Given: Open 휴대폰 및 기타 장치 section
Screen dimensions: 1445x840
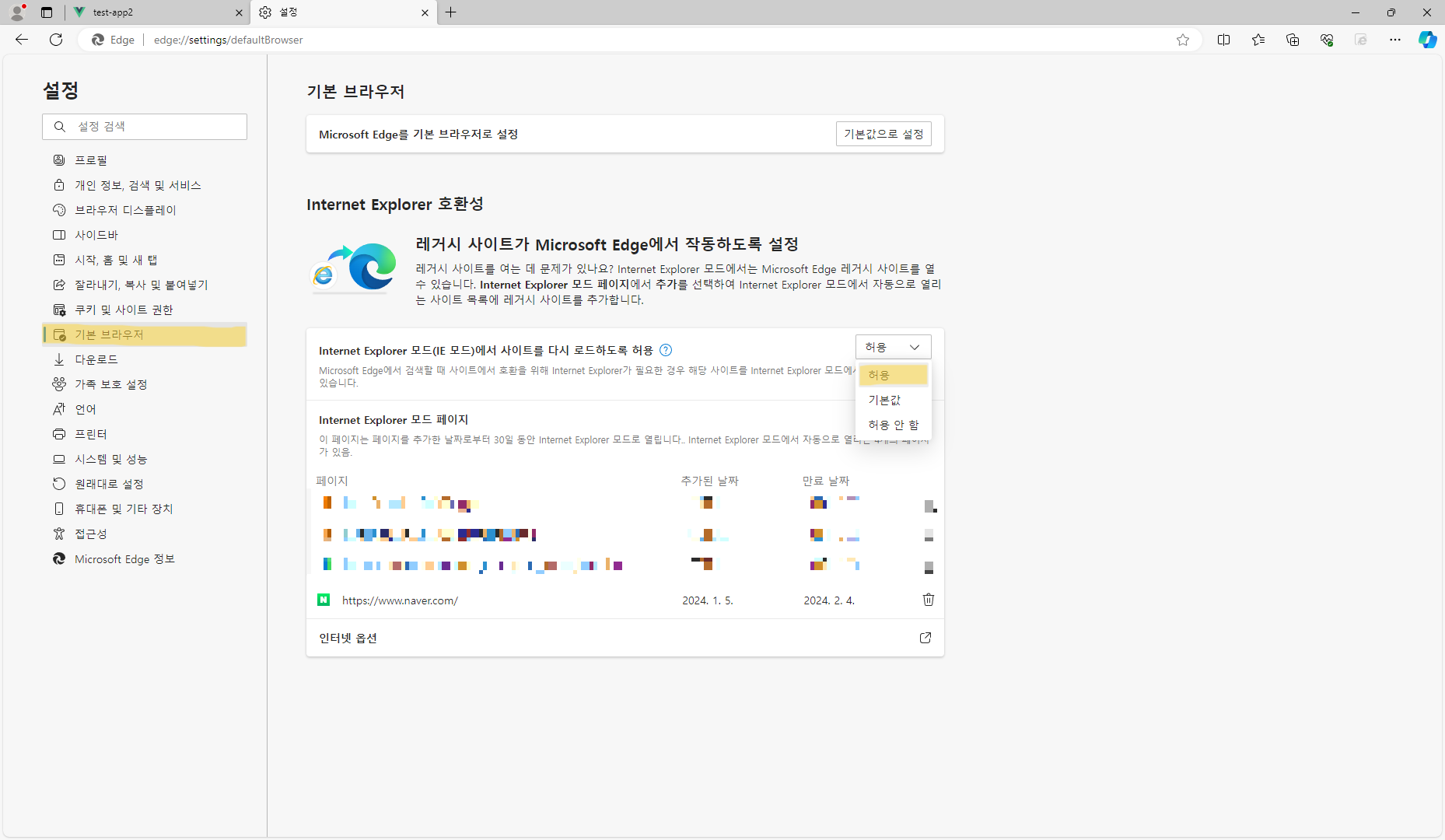Looking at the screenshot, I should tap(145, 509).
